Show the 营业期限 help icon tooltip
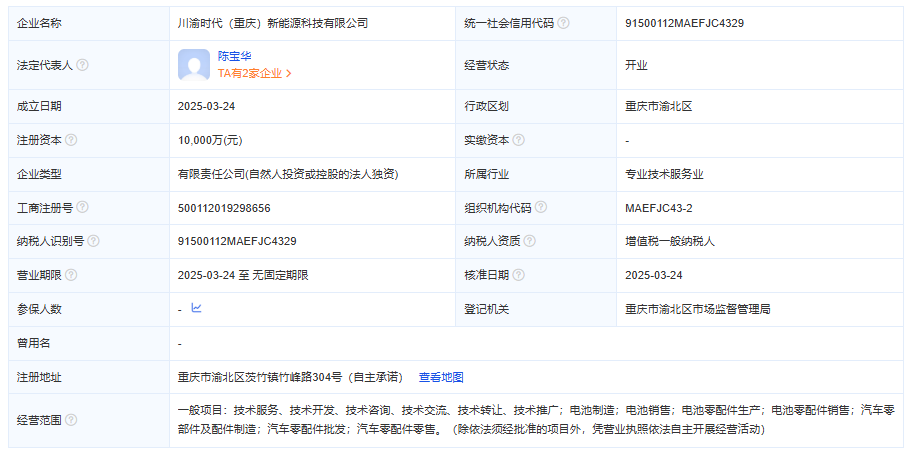Screen dimensions: 918x454 coord(71,275)
